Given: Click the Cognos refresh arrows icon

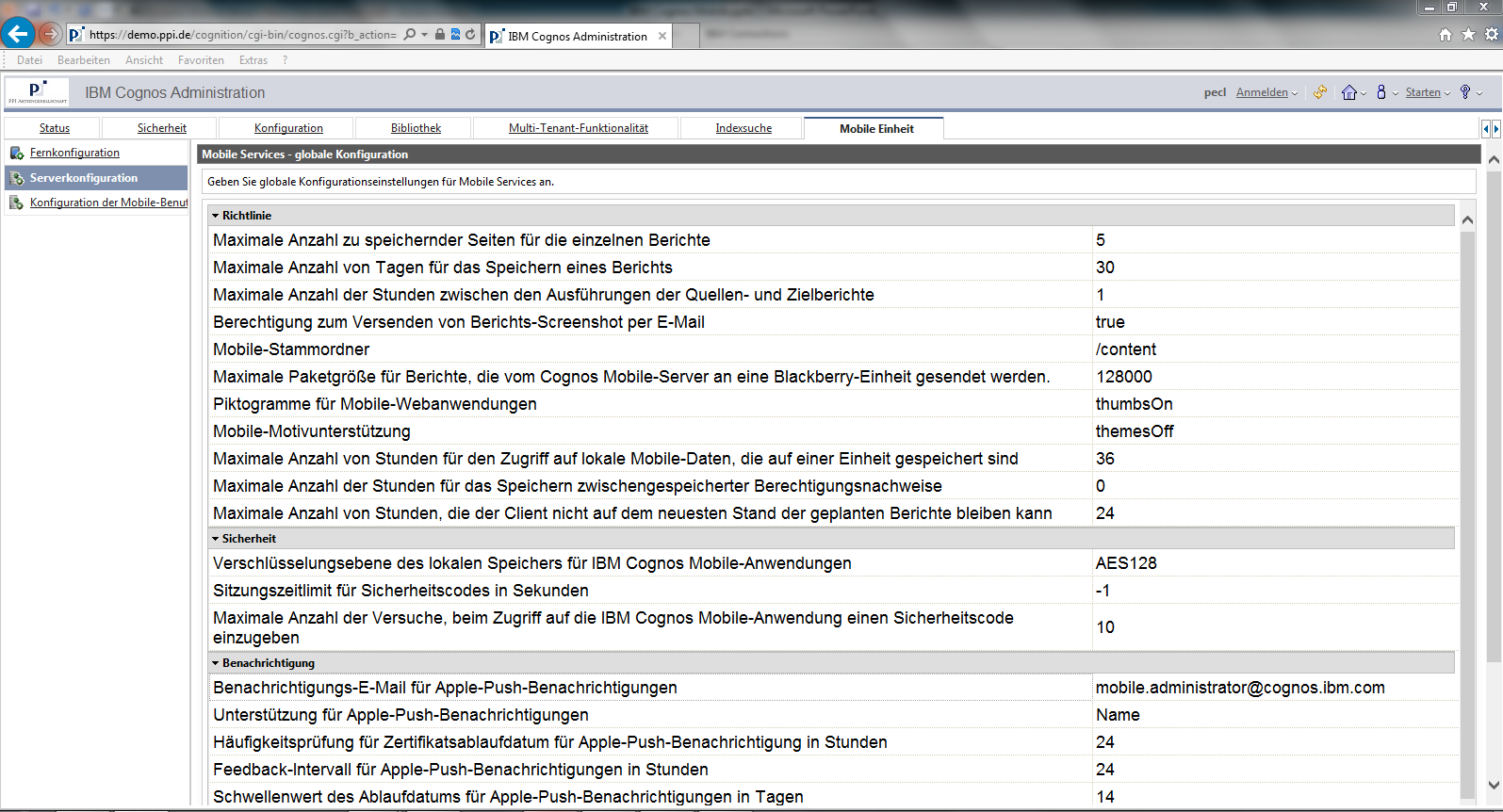Looking at the screenshot, I should pos(1320,92).
